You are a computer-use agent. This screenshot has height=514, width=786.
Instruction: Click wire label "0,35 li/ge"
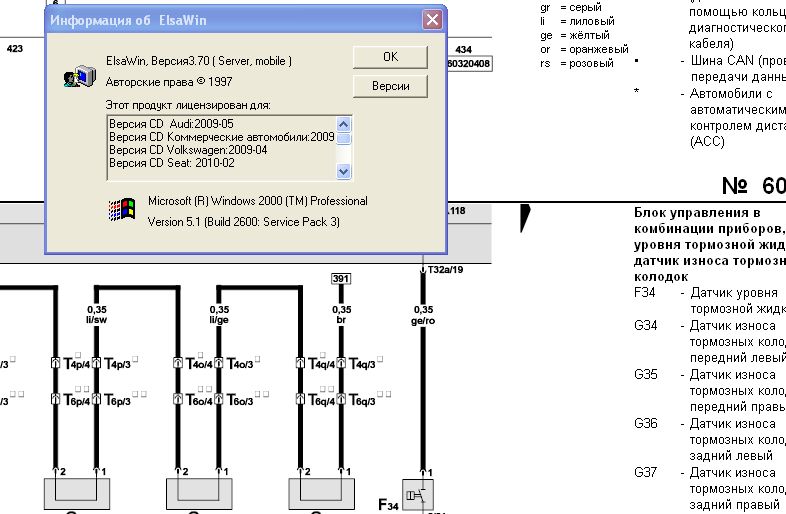click(219, 314)
